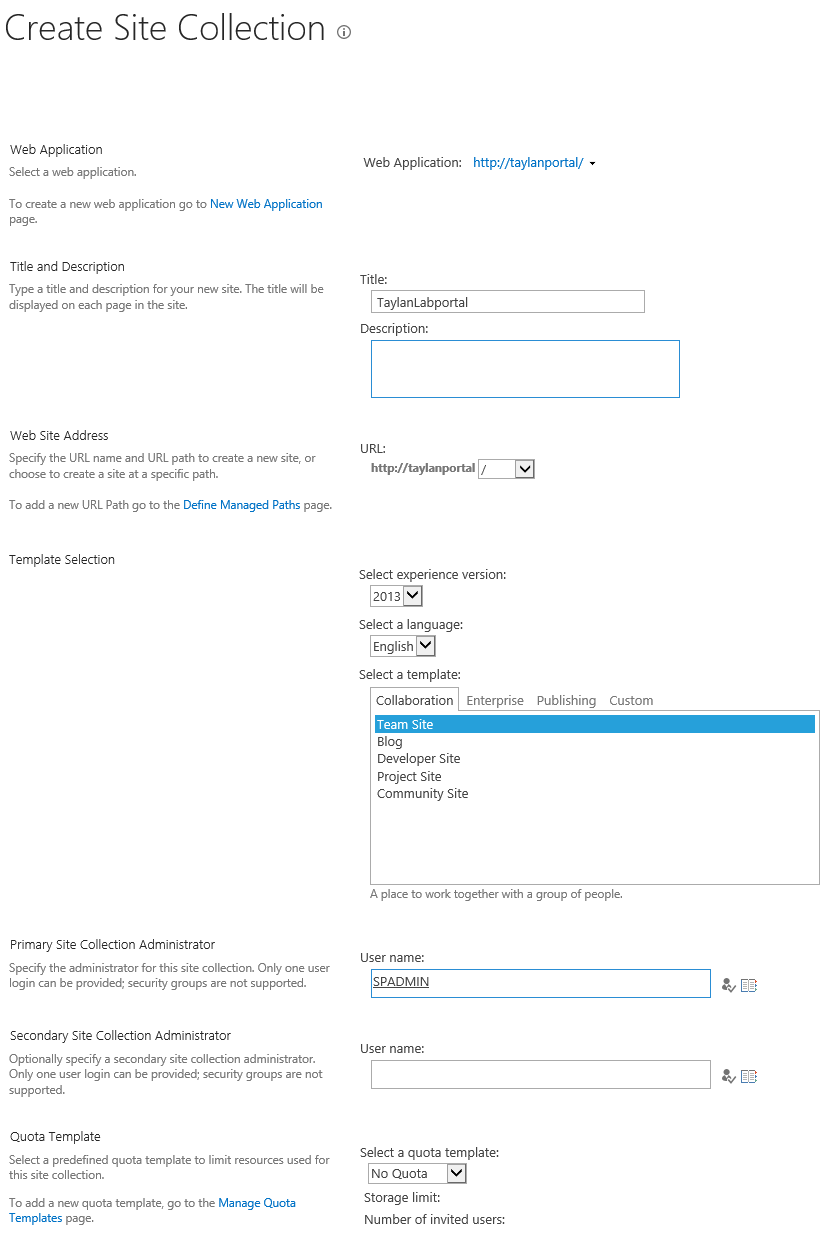Screen dimensions: 823x1260
Task: Open the experience version dropdown
Action: pyautogui.click(x=396, y=596)
